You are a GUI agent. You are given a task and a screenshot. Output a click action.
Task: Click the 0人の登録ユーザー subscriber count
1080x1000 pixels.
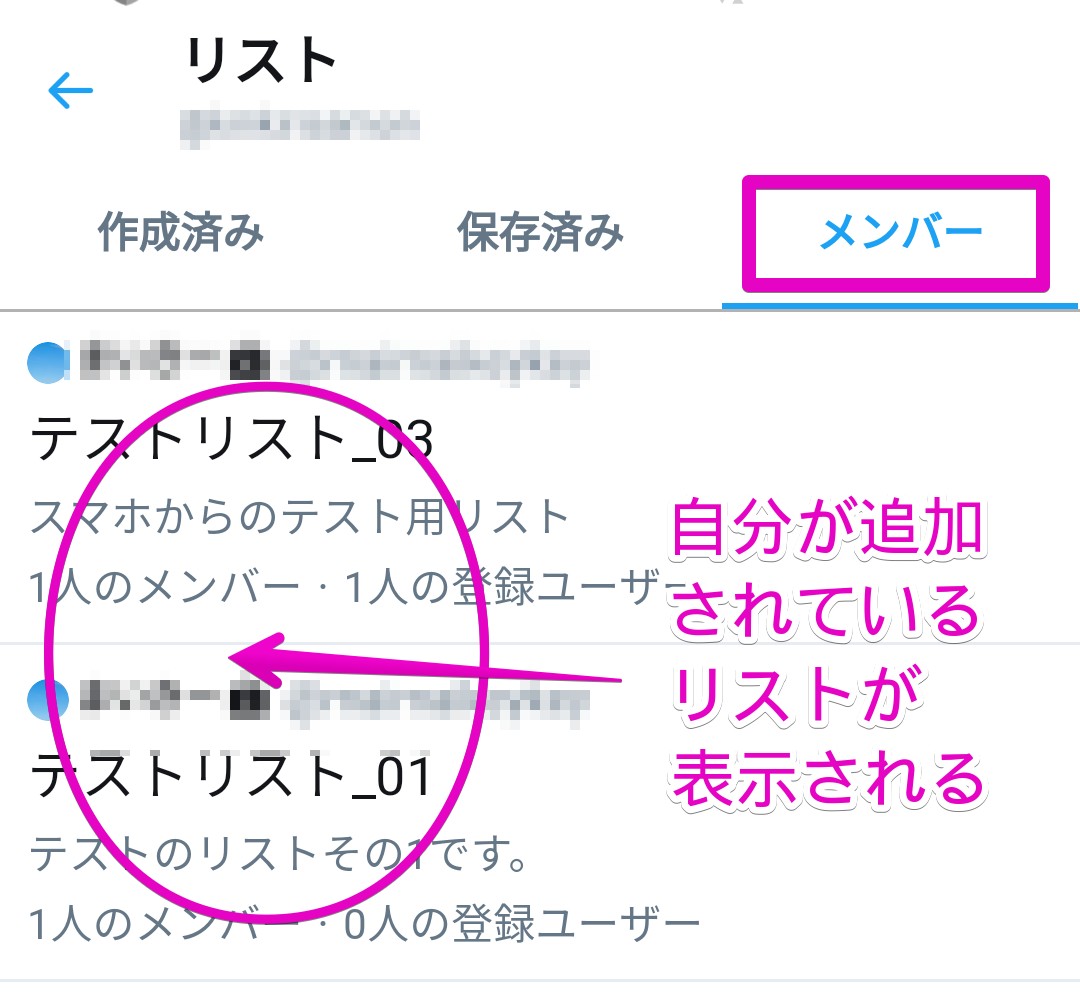[521, 924]
